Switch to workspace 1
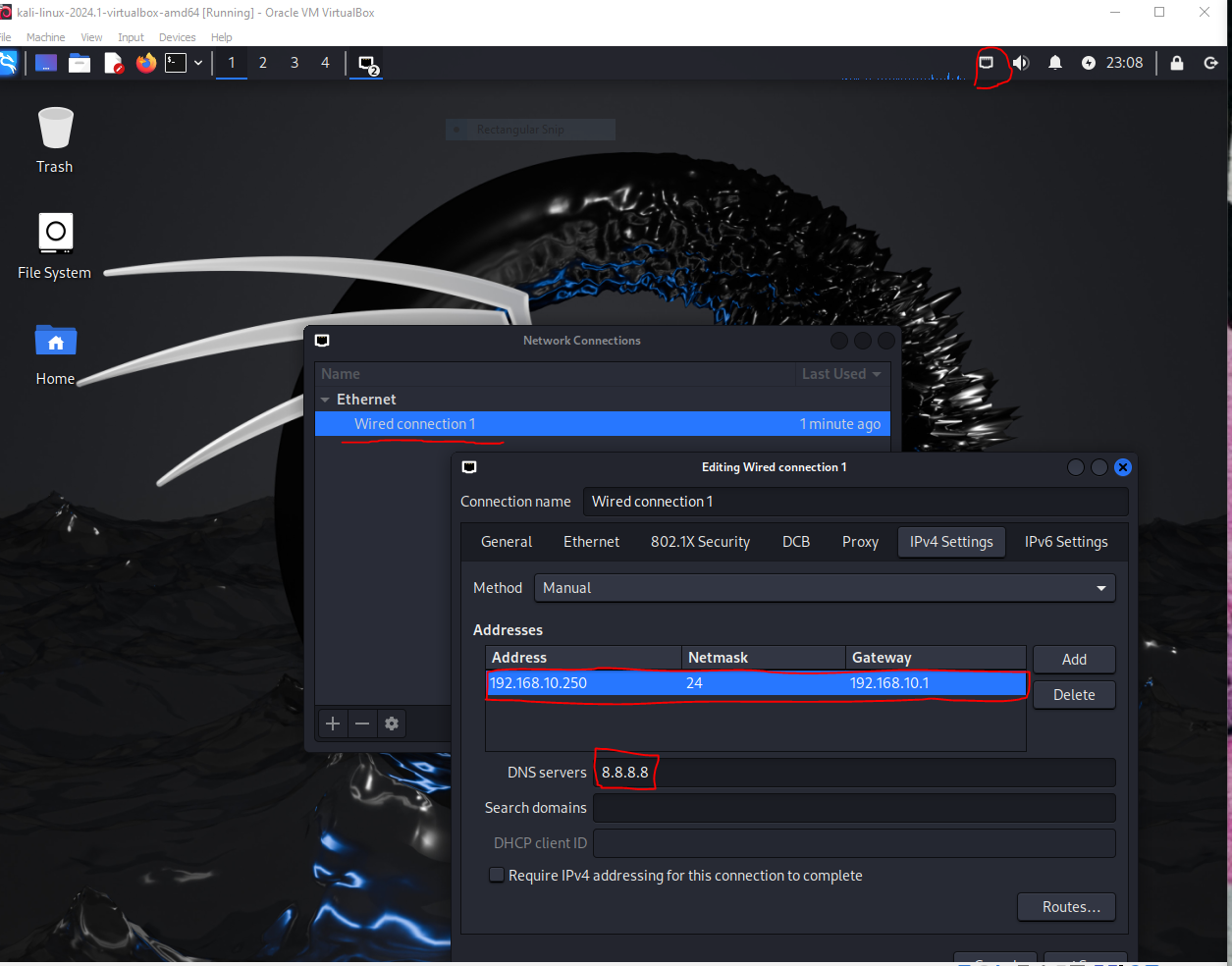The height and width of the screenshot is (966, 1232). coord(232,63)
